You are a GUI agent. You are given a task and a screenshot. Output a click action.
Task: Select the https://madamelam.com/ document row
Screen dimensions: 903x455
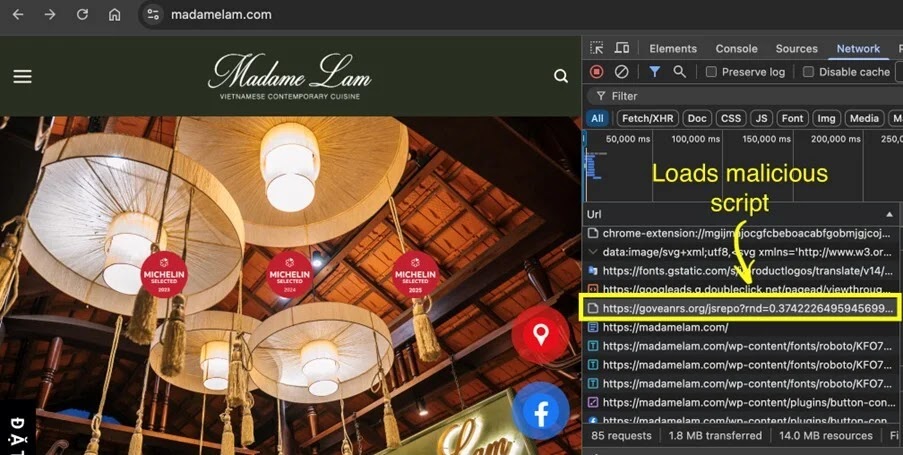(x=743, y=327)
